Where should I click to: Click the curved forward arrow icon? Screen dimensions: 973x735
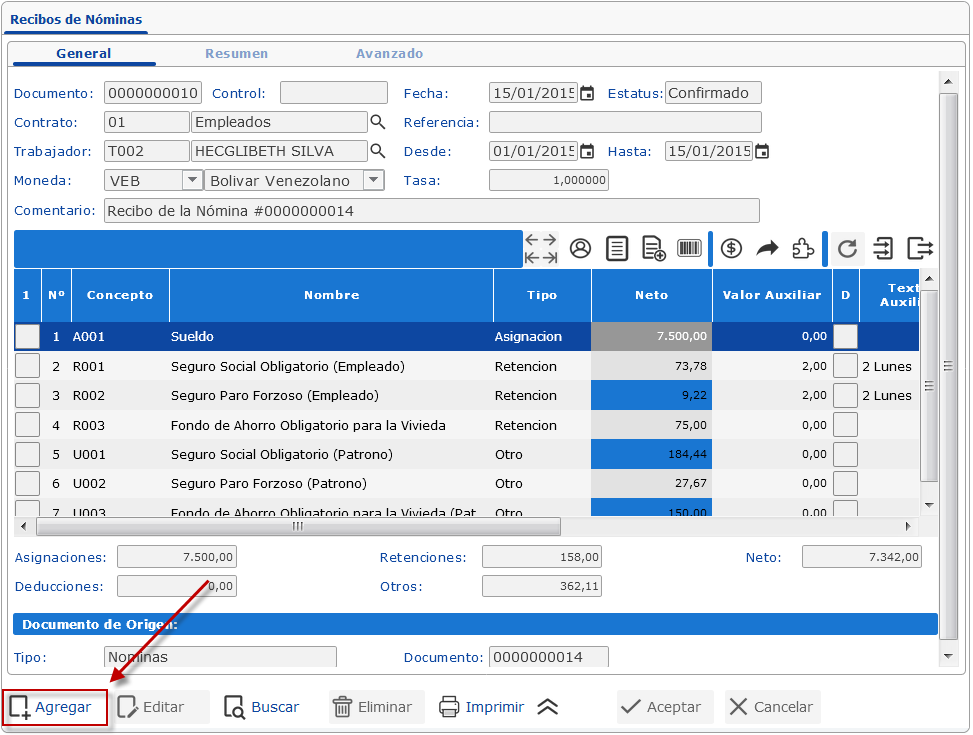tap(767, 249)
